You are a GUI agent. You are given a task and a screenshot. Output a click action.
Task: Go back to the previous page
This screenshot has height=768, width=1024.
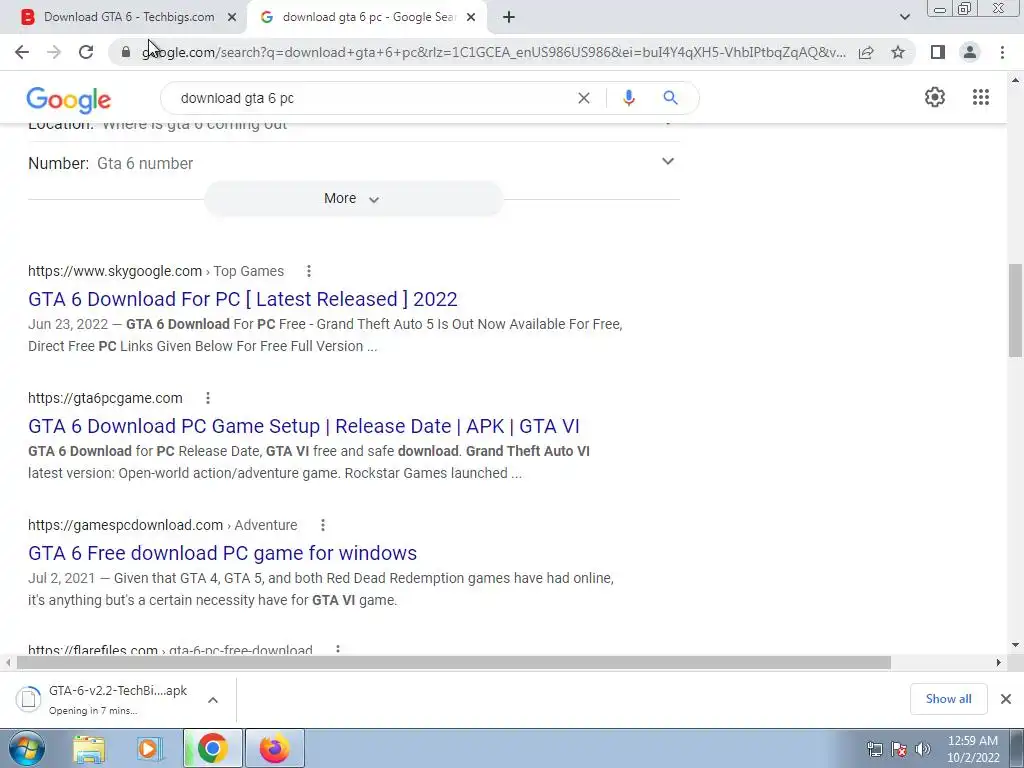coord(22,52)
